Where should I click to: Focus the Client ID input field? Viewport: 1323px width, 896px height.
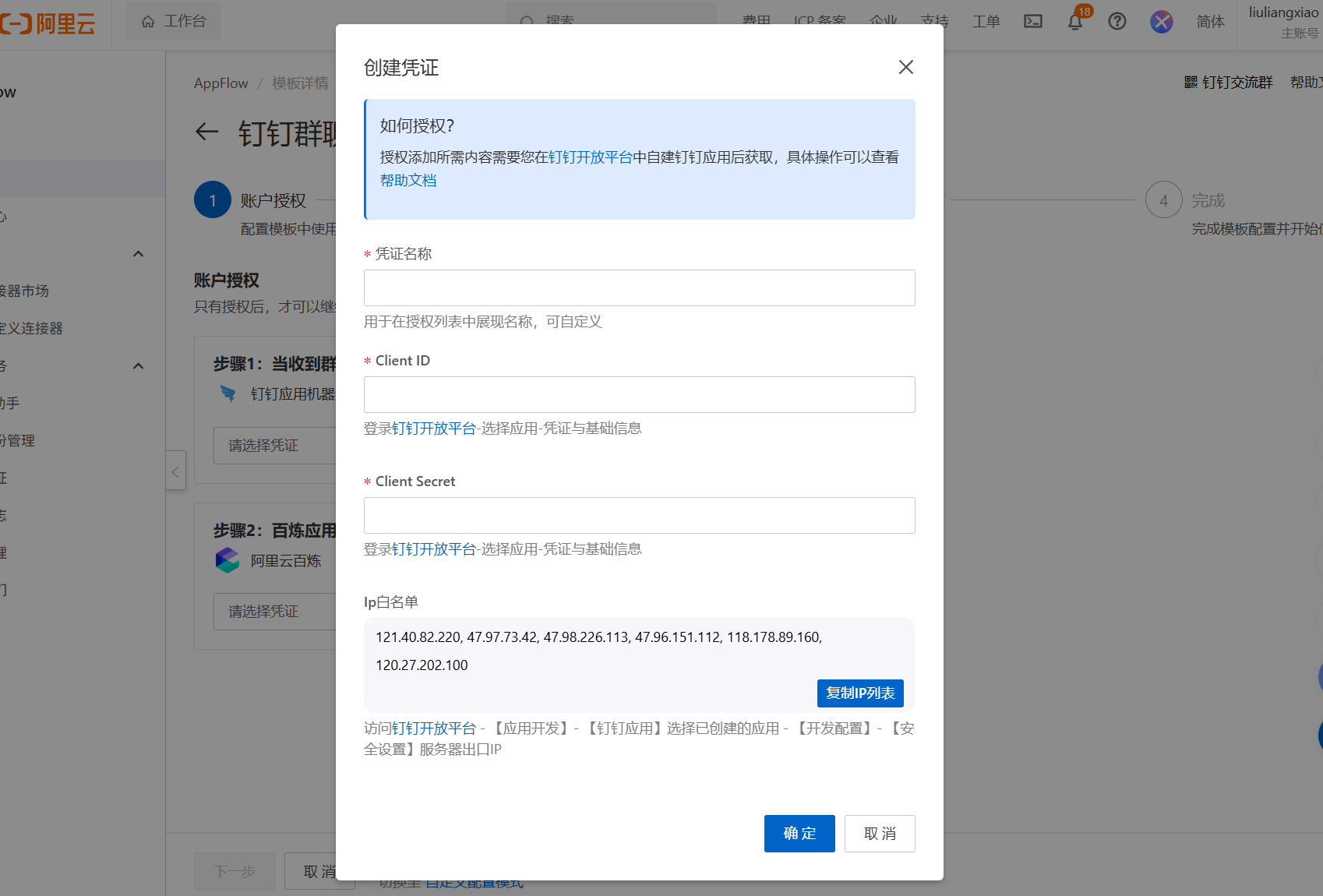coord(639,394)
